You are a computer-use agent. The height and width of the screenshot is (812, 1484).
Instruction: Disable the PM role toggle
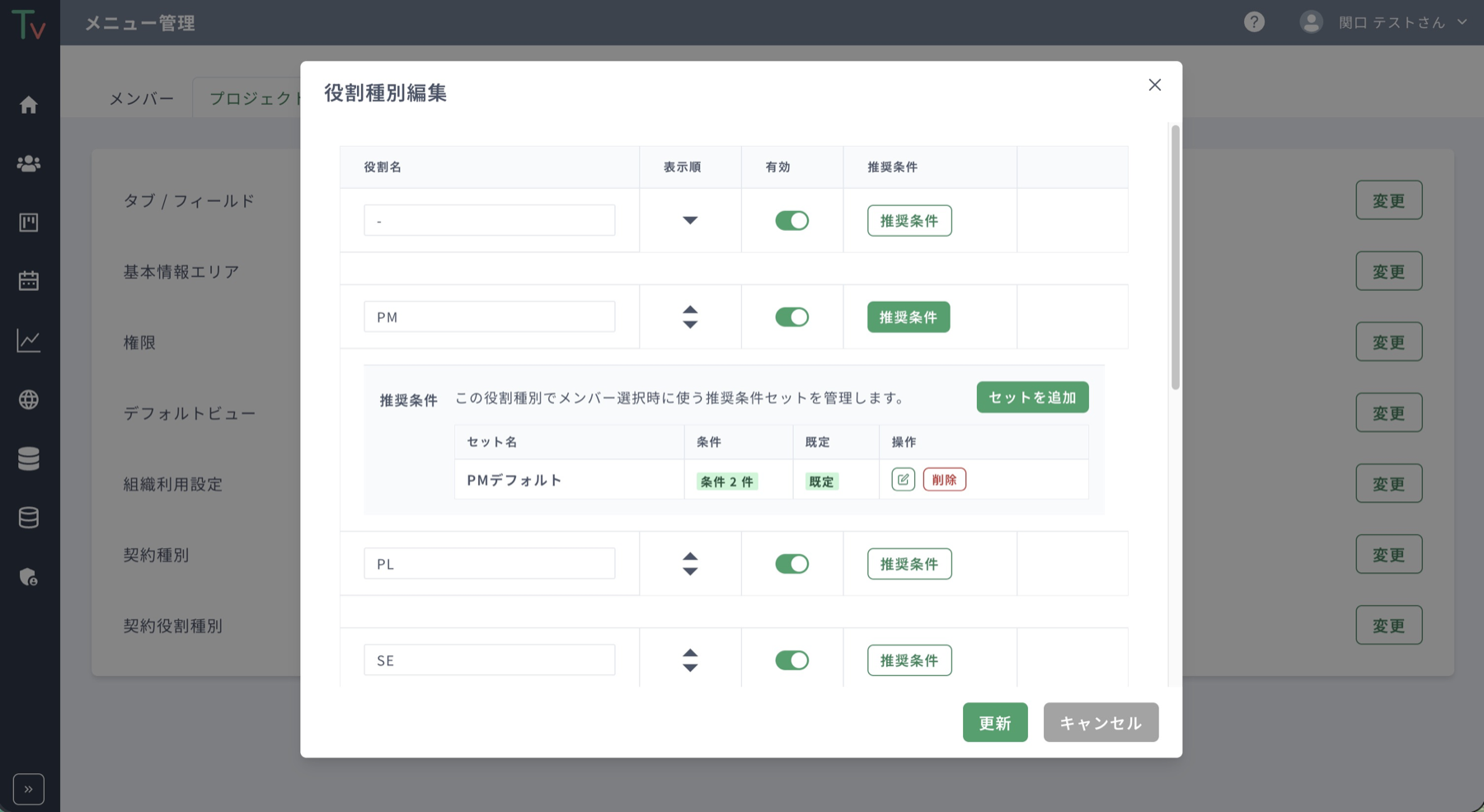pos(791,317)
